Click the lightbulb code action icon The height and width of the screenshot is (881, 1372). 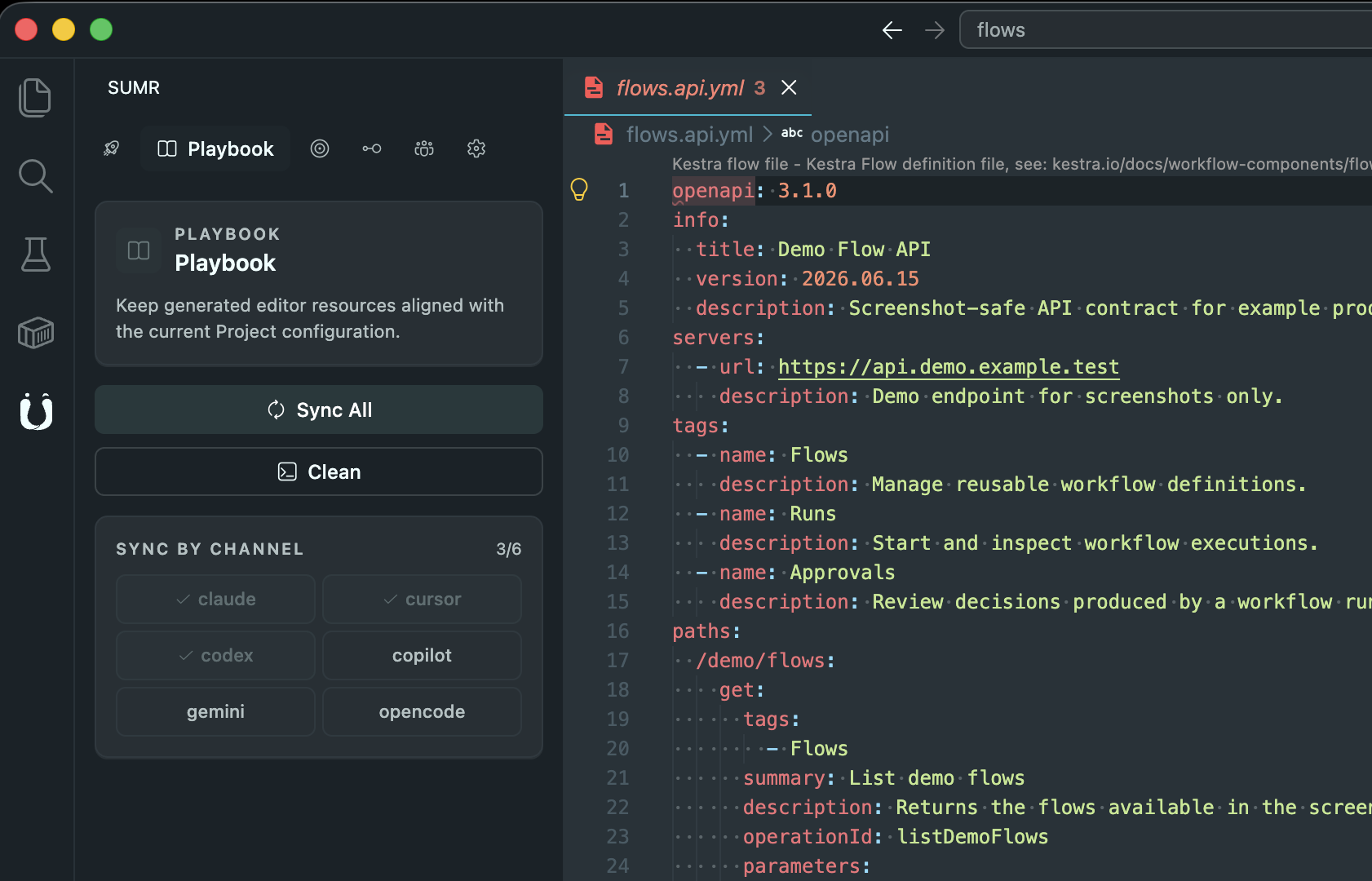point(579,190)
